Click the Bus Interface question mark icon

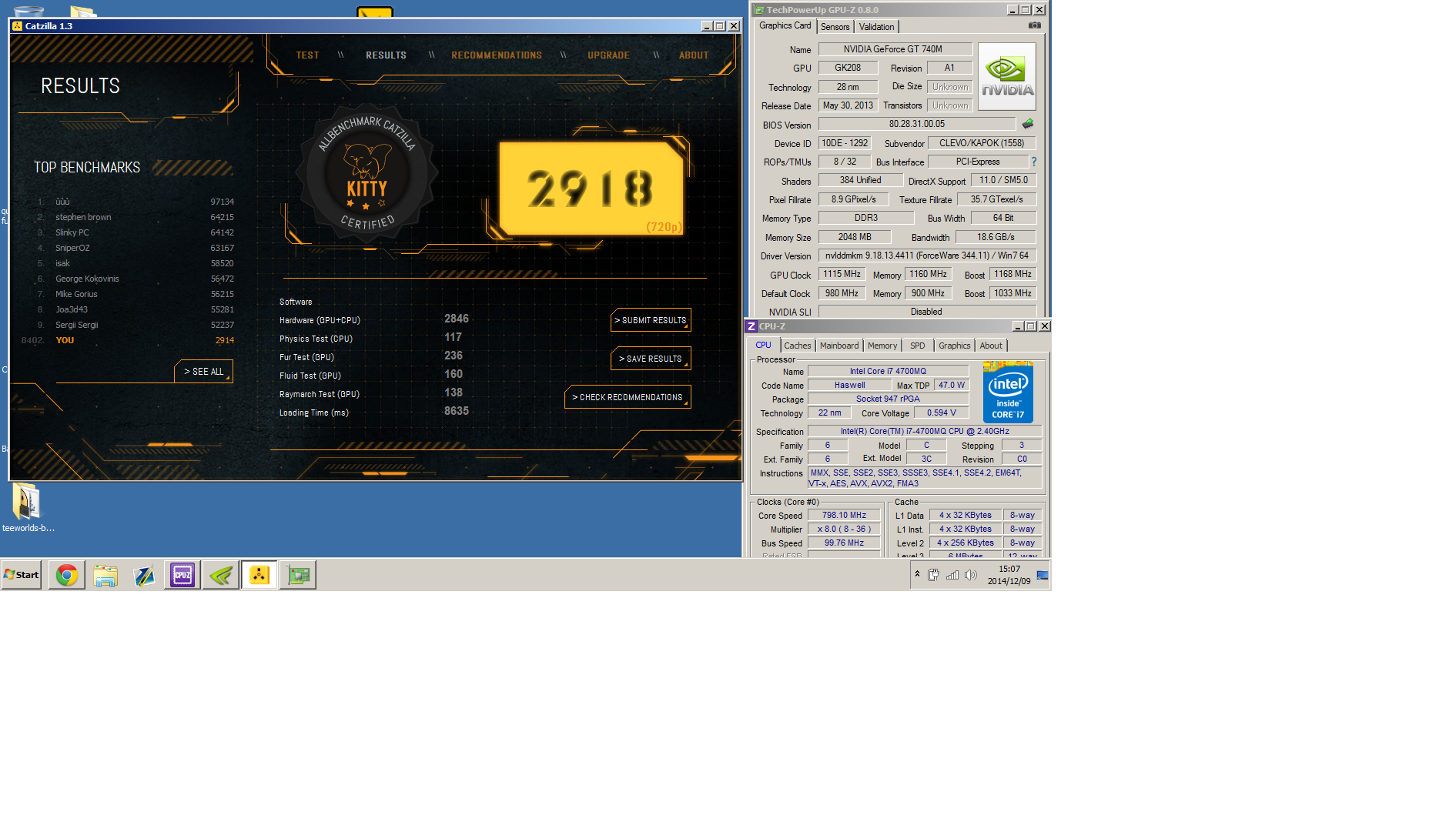click(x=1034, y=162)
